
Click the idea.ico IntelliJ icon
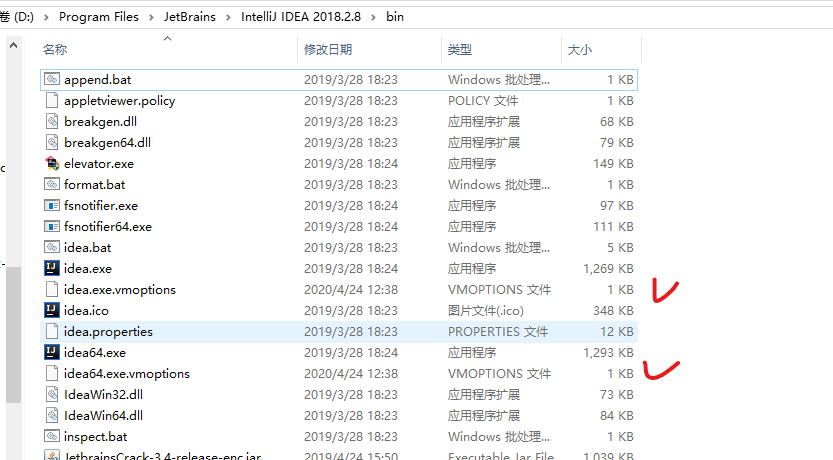[52, 310]
